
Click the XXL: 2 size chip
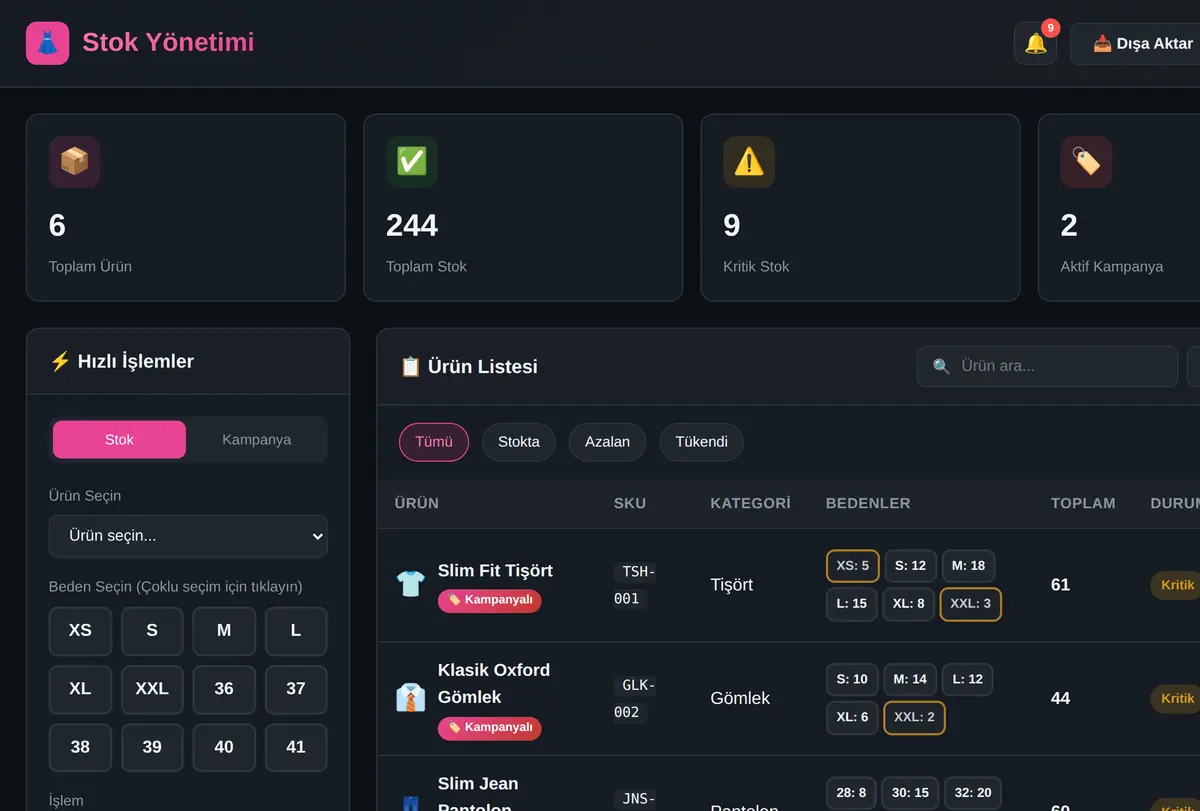click(x=915, y=718)
